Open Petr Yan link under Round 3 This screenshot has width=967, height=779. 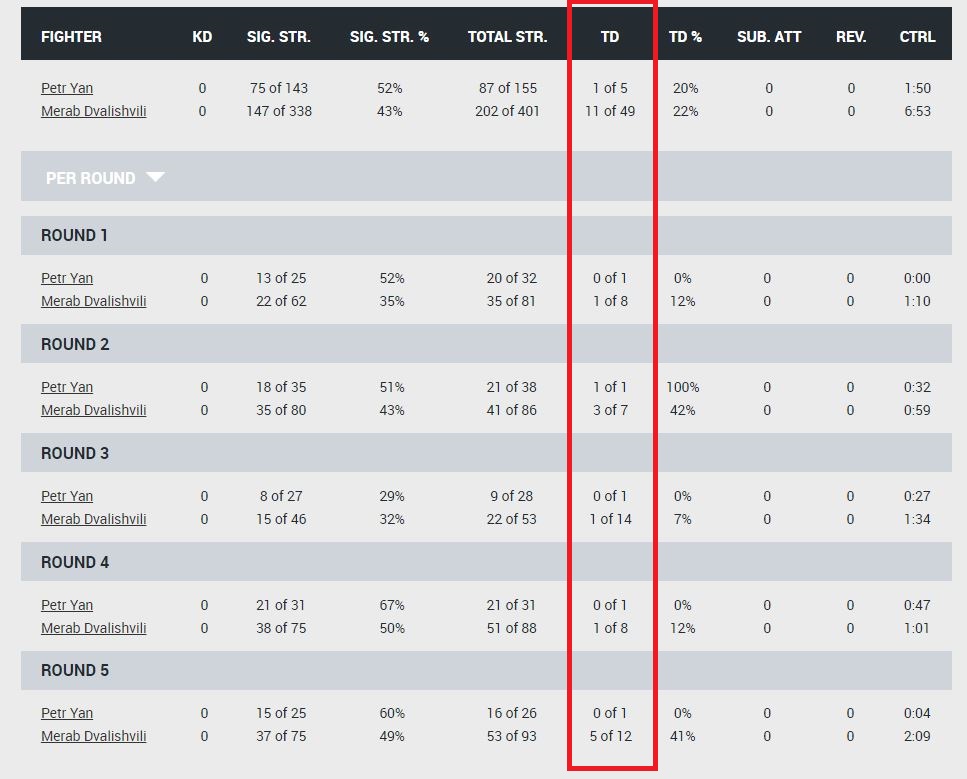point(67,497)
